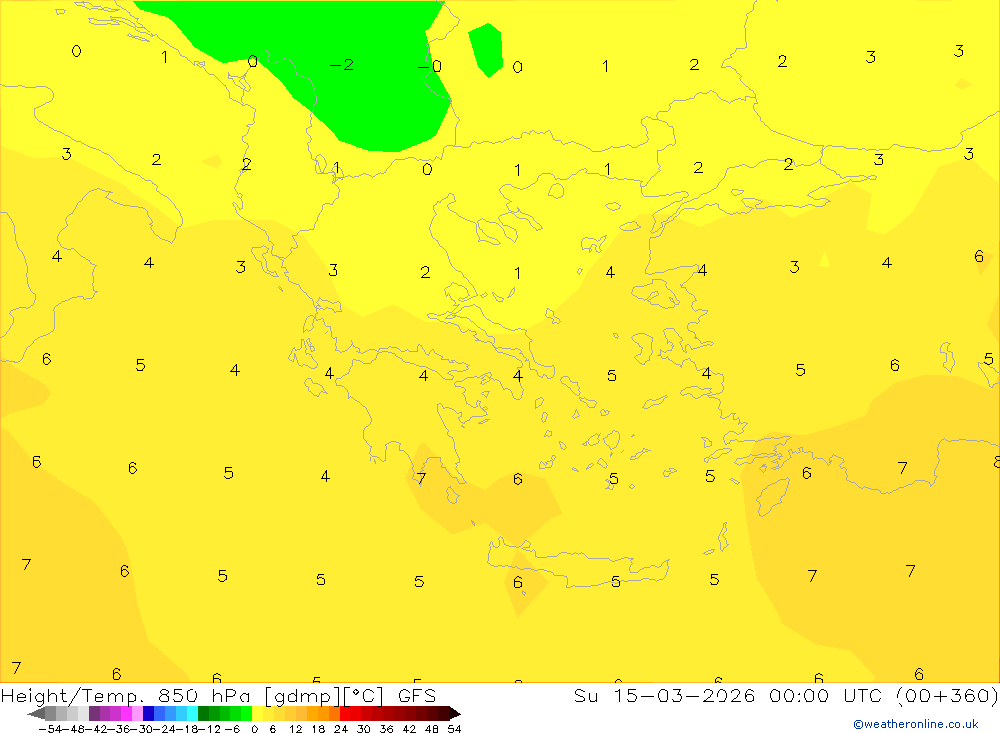Click the '24' color scale label

tap(341, 729)
